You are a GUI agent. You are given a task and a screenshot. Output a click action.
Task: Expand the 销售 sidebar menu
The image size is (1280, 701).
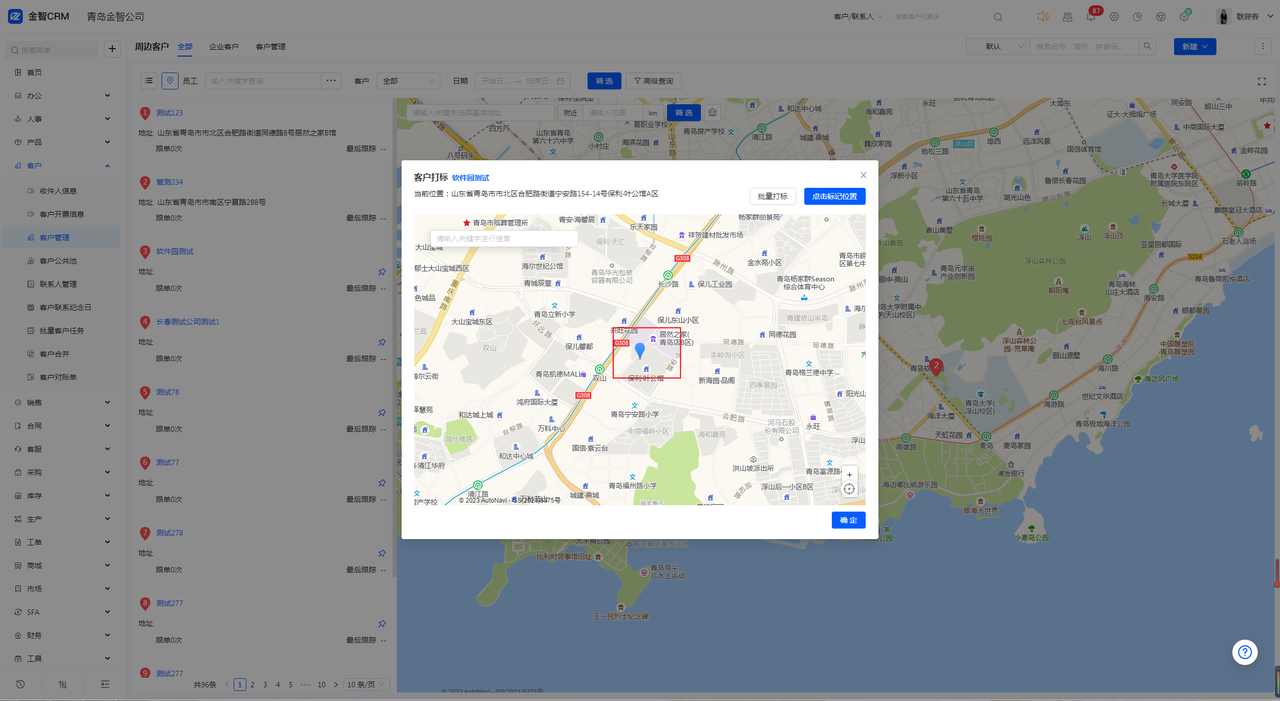(x=62, y=402)
